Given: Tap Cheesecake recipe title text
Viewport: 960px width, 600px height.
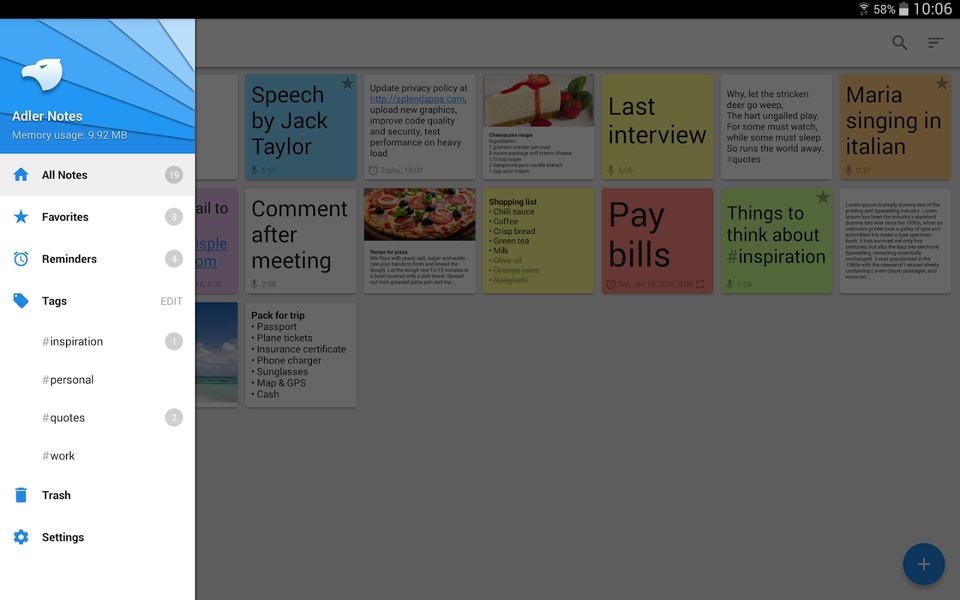Looking at the screenshot, I should click(511, 135).
